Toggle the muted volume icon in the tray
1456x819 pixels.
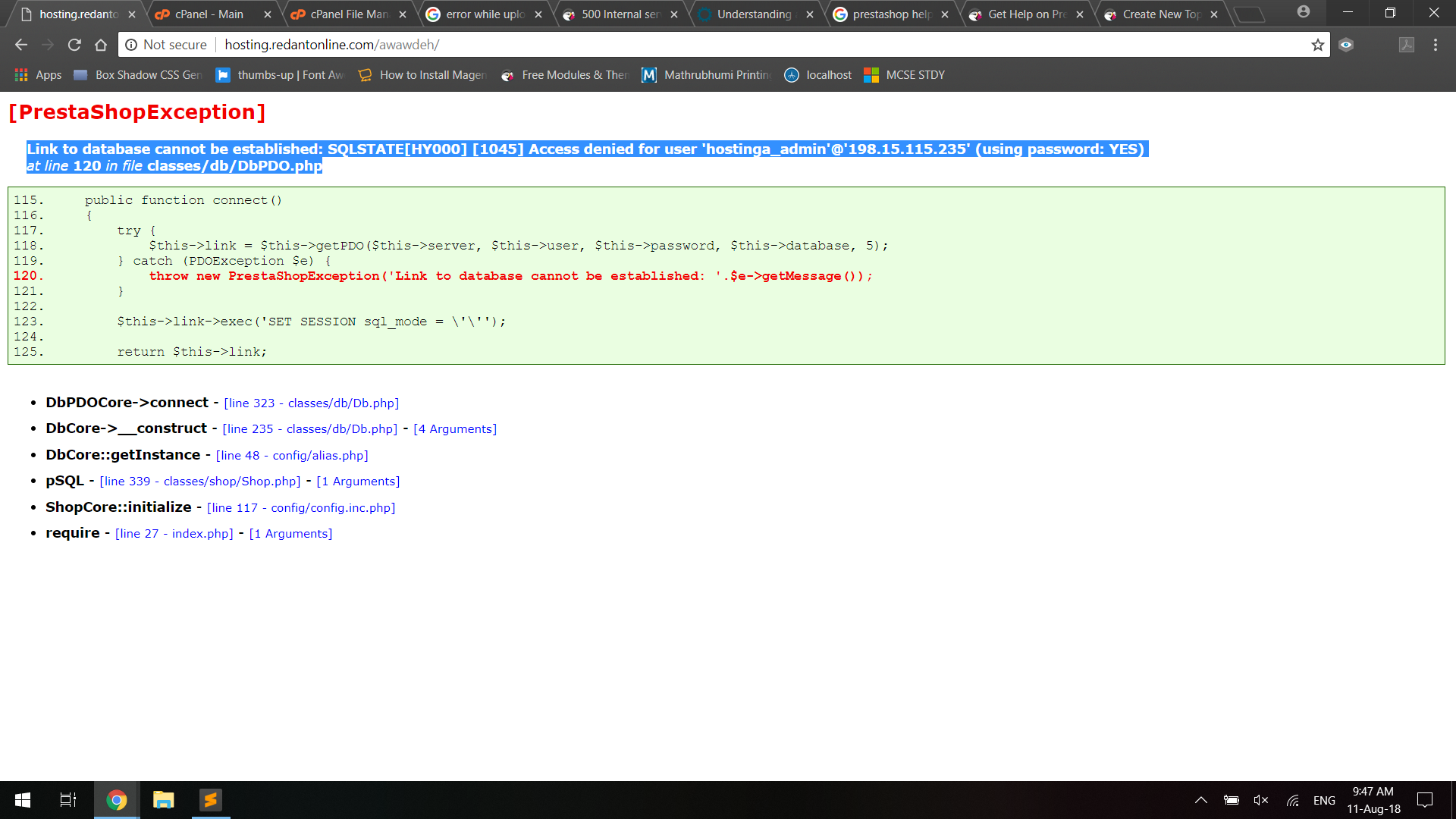[x=1261, y=800]
